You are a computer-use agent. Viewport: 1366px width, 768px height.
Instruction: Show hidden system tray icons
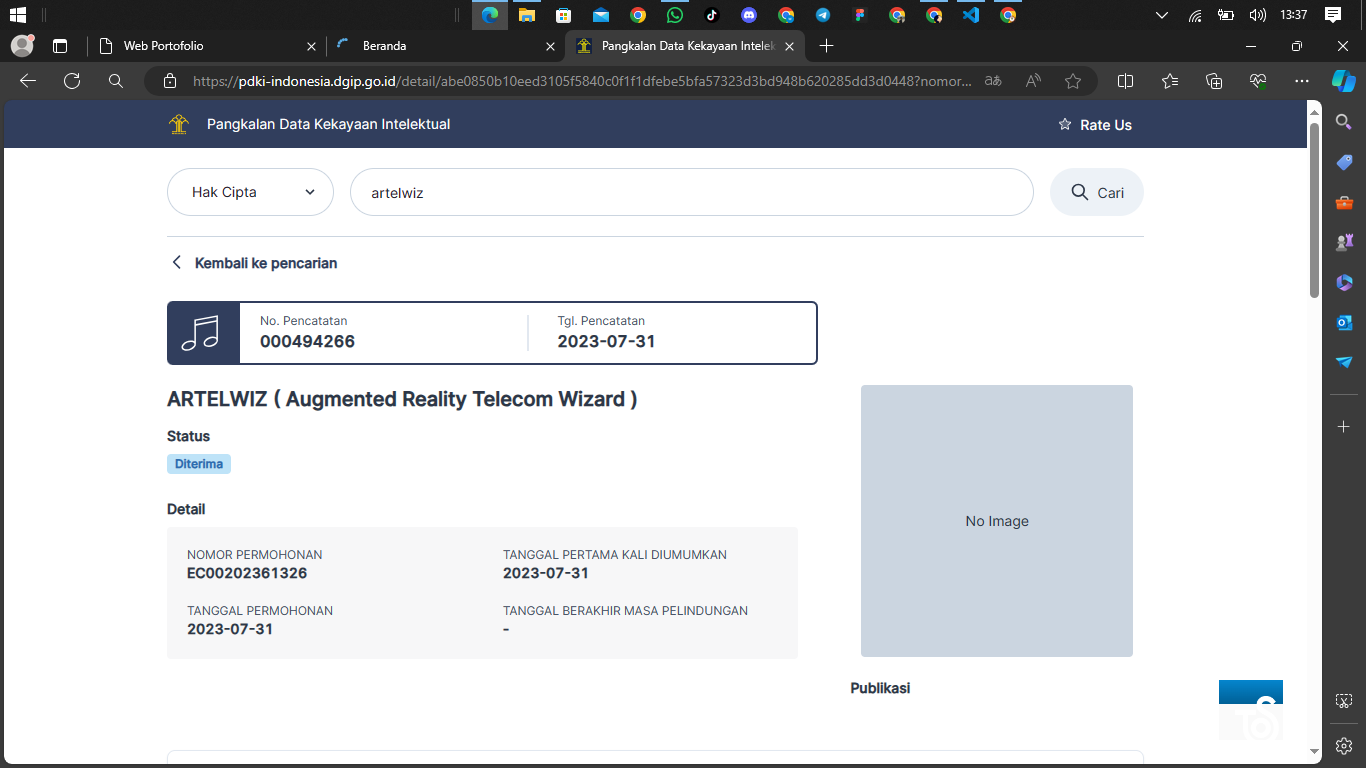coord(1161,15)
